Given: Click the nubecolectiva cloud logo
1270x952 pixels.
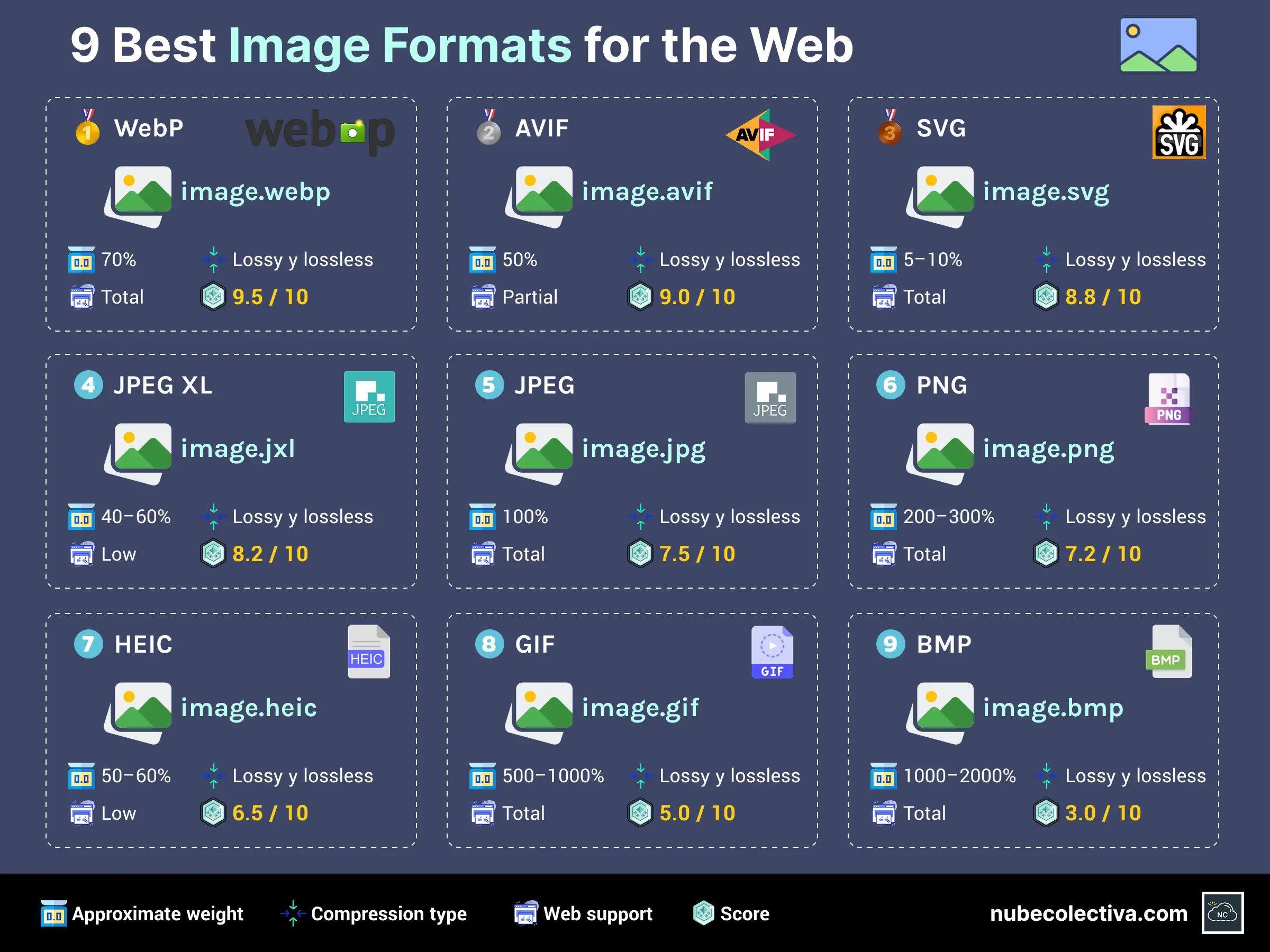Looking at the screenshot, I should pyautogui.click(x=1222, y=913).
